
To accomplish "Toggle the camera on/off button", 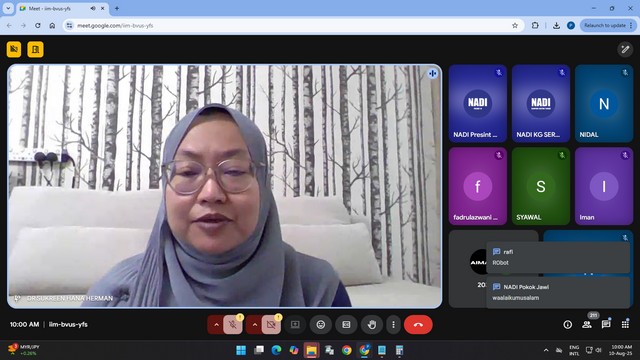I will click(x=271, y=325).
